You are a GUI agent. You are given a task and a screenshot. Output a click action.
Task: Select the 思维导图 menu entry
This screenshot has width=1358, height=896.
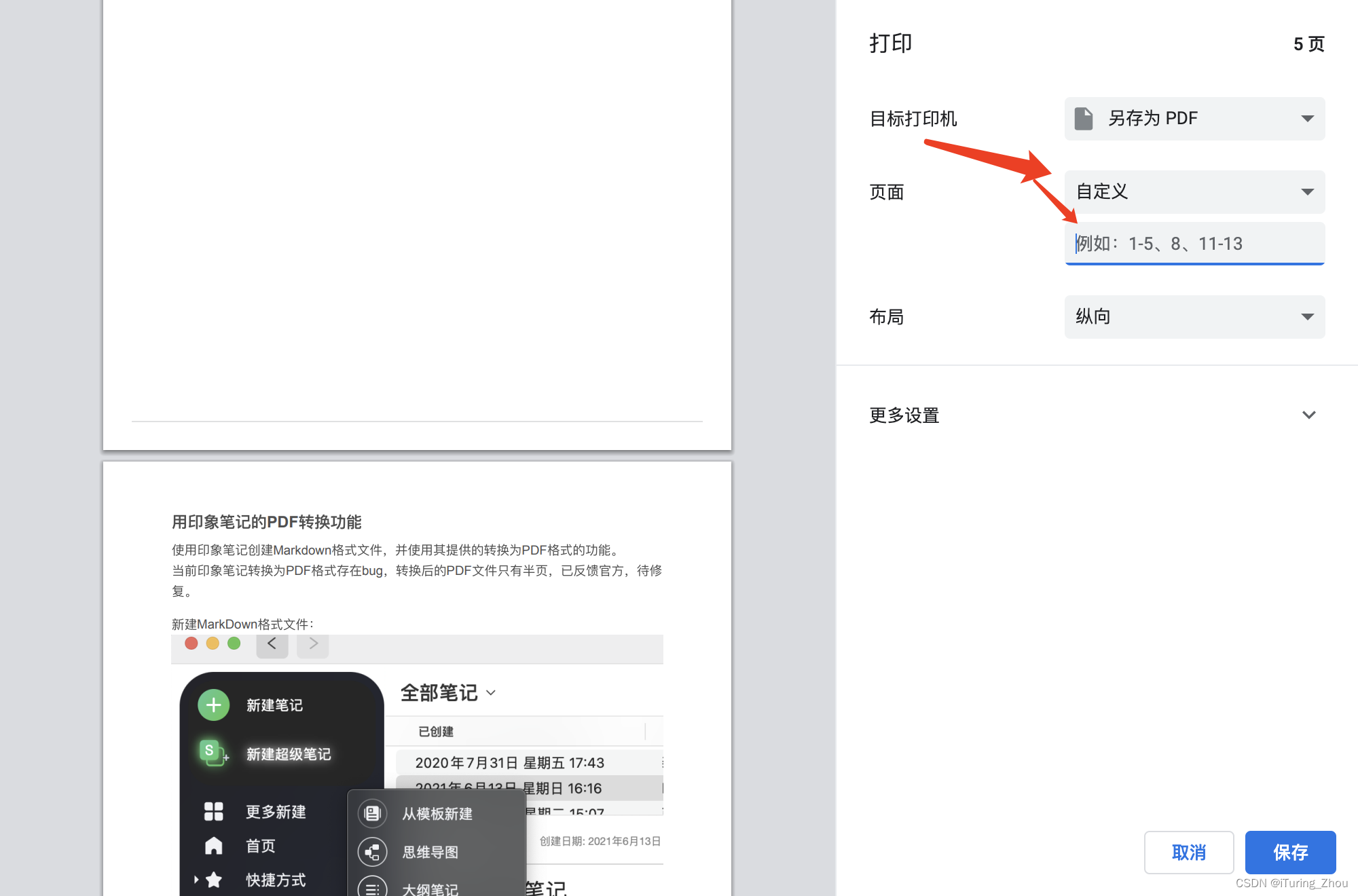tap(430, 852)
